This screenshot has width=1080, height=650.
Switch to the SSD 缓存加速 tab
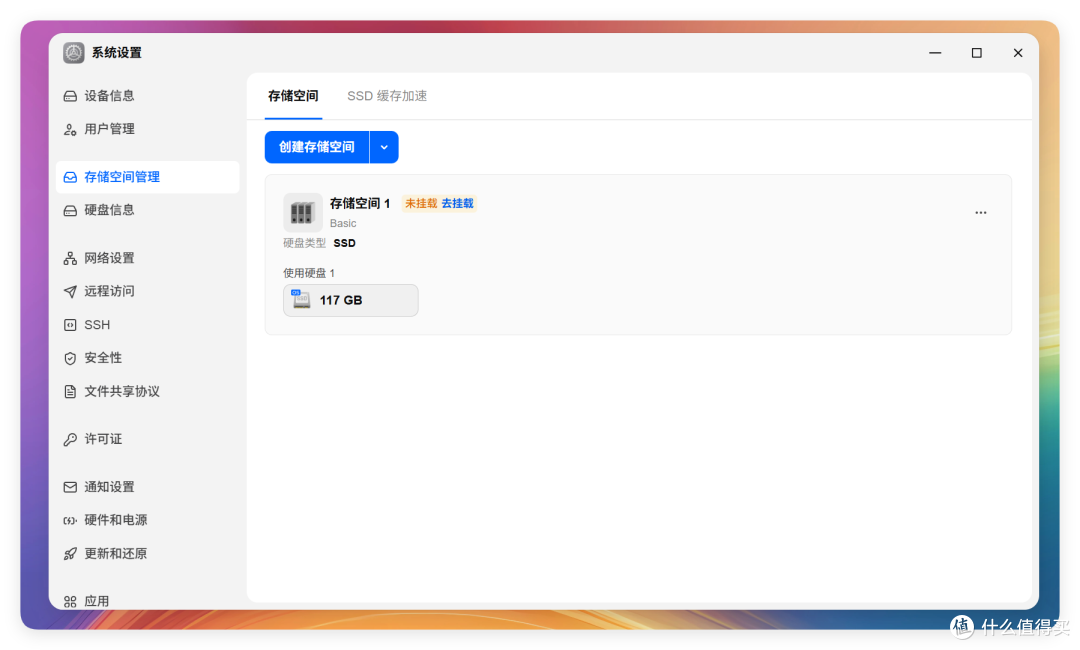[x=387, y=96]
